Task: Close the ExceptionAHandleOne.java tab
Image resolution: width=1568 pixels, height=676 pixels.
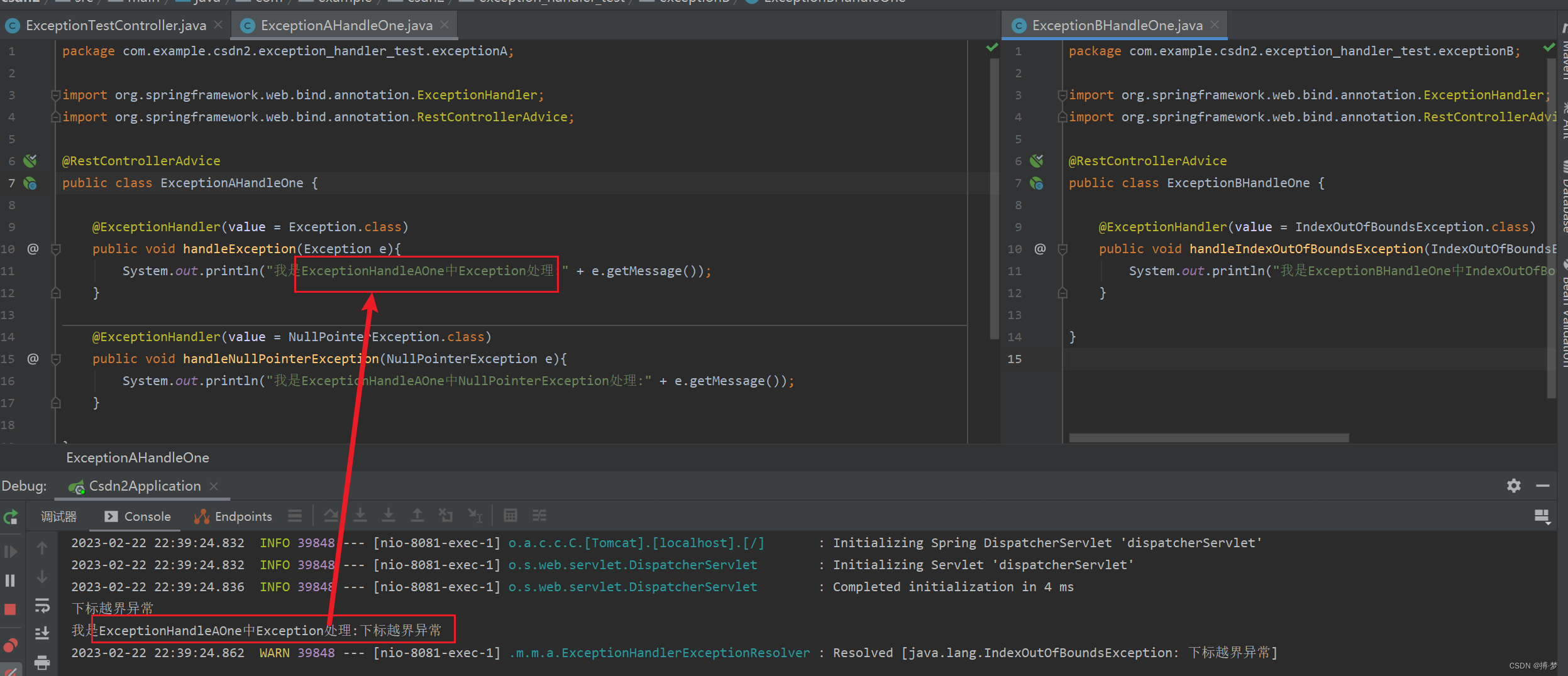Action: pos(444,25)
